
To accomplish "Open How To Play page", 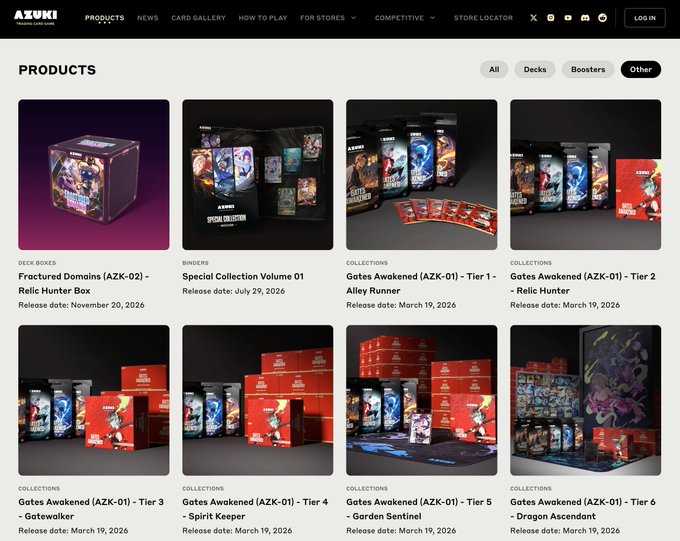I will pyautogui.click(x=263, y=18).
